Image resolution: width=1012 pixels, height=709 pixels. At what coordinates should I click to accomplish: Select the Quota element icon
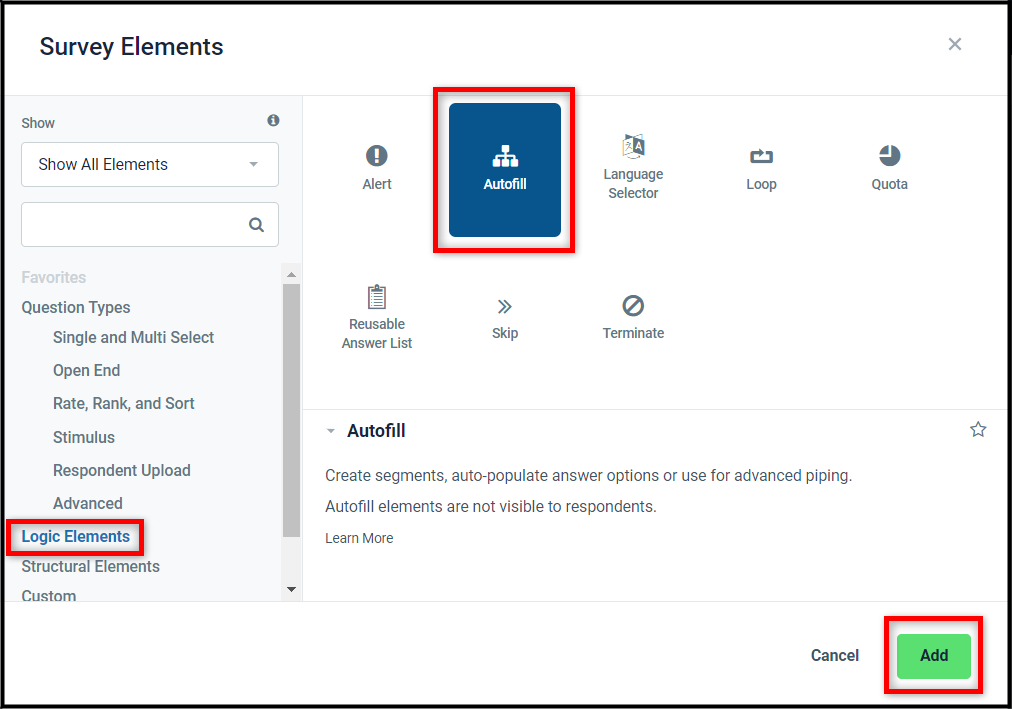[889, 168]
